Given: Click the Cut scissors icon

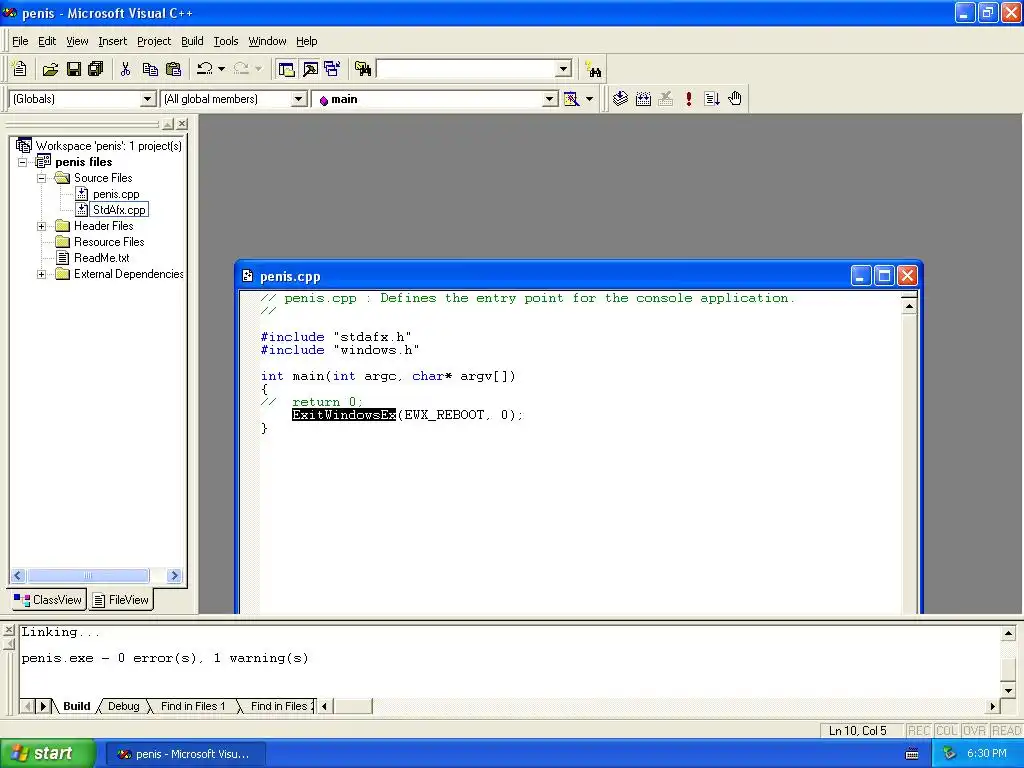Looking at the screenshot, I should pyautogui.click(x=125, y=69).
